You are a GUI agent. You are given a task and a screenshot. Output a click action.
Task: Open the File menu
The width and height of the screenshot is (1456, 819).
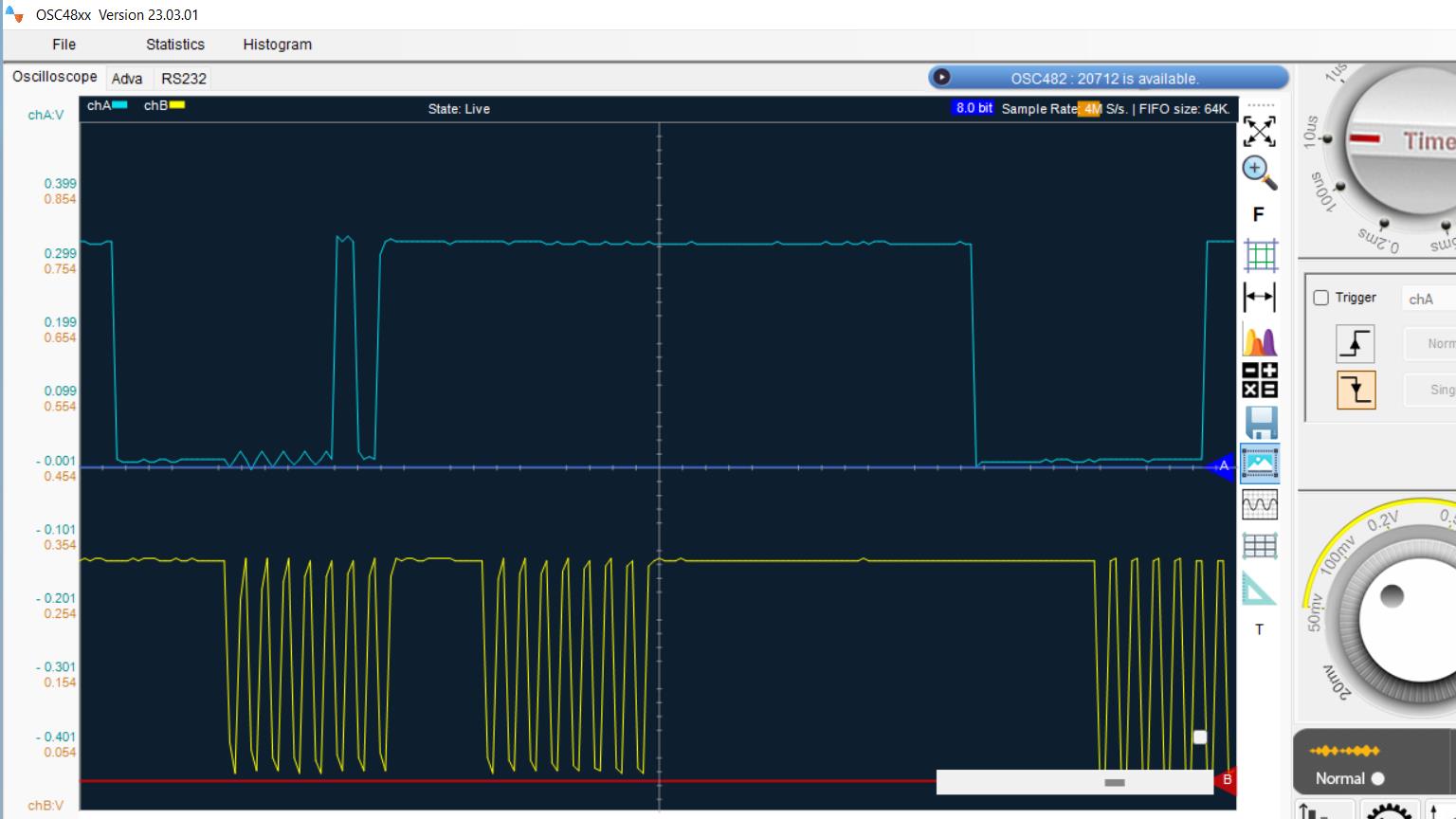pyautogui.click(x=64, y=45)
